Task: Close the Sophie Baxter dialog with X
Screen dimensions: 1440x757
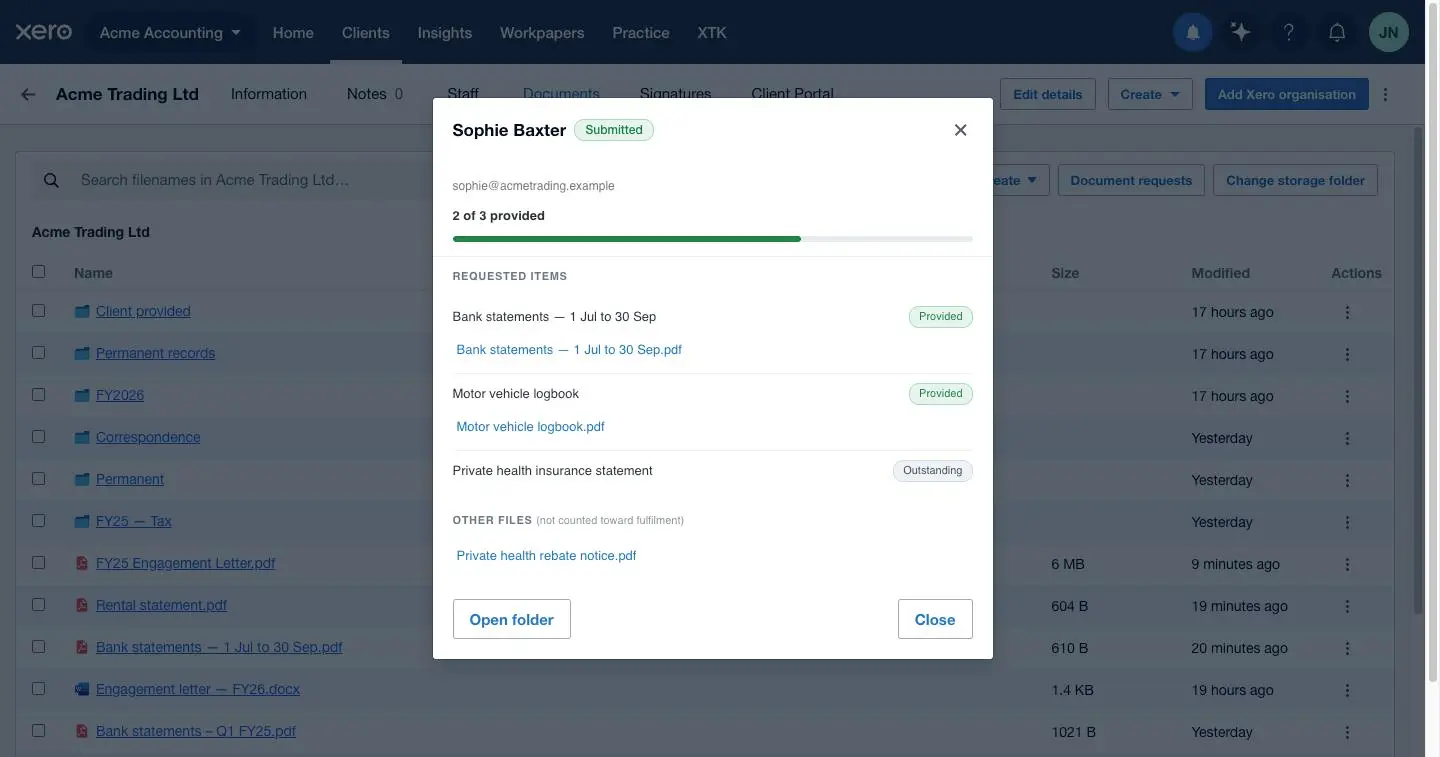Action: tap(960, 130)
